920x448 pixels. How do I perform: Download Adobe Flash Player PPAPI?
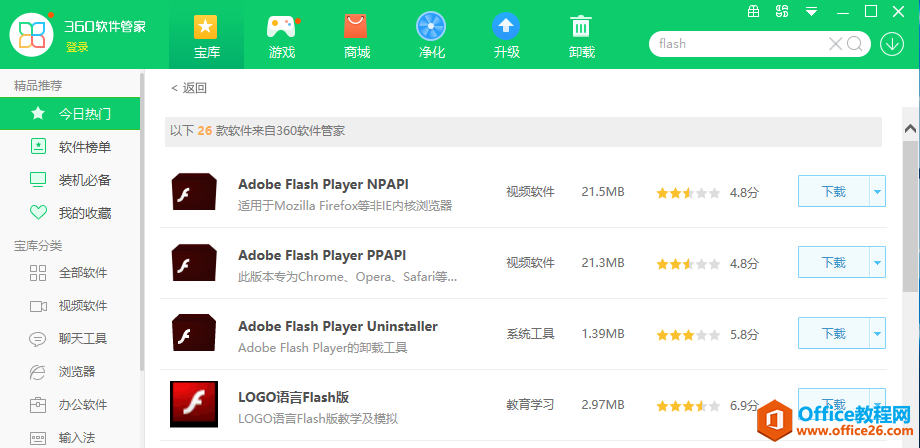[833, 262]
